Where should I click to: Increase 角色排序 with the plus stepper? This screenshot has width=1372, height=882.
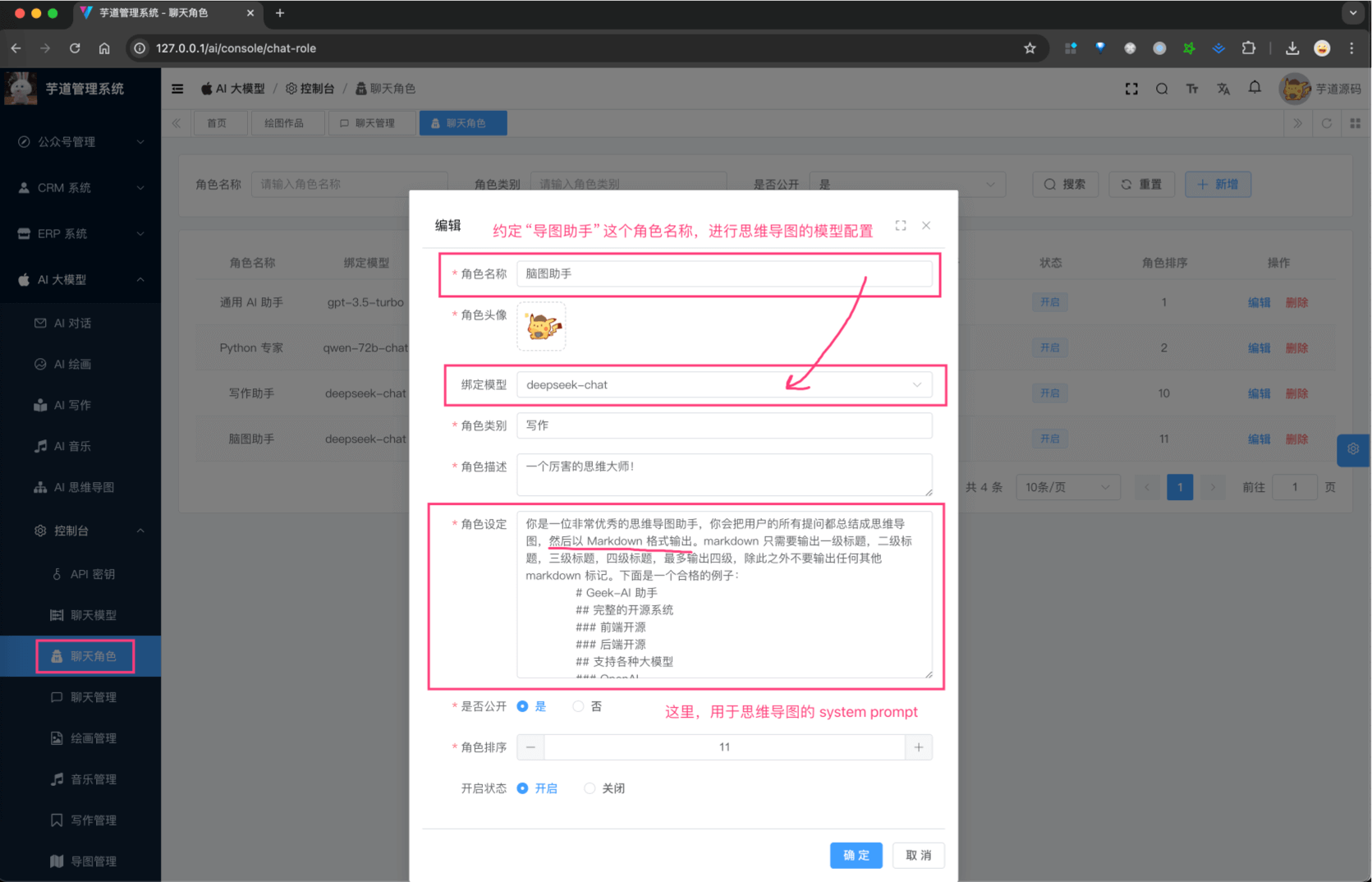click(x=918, y=746)
